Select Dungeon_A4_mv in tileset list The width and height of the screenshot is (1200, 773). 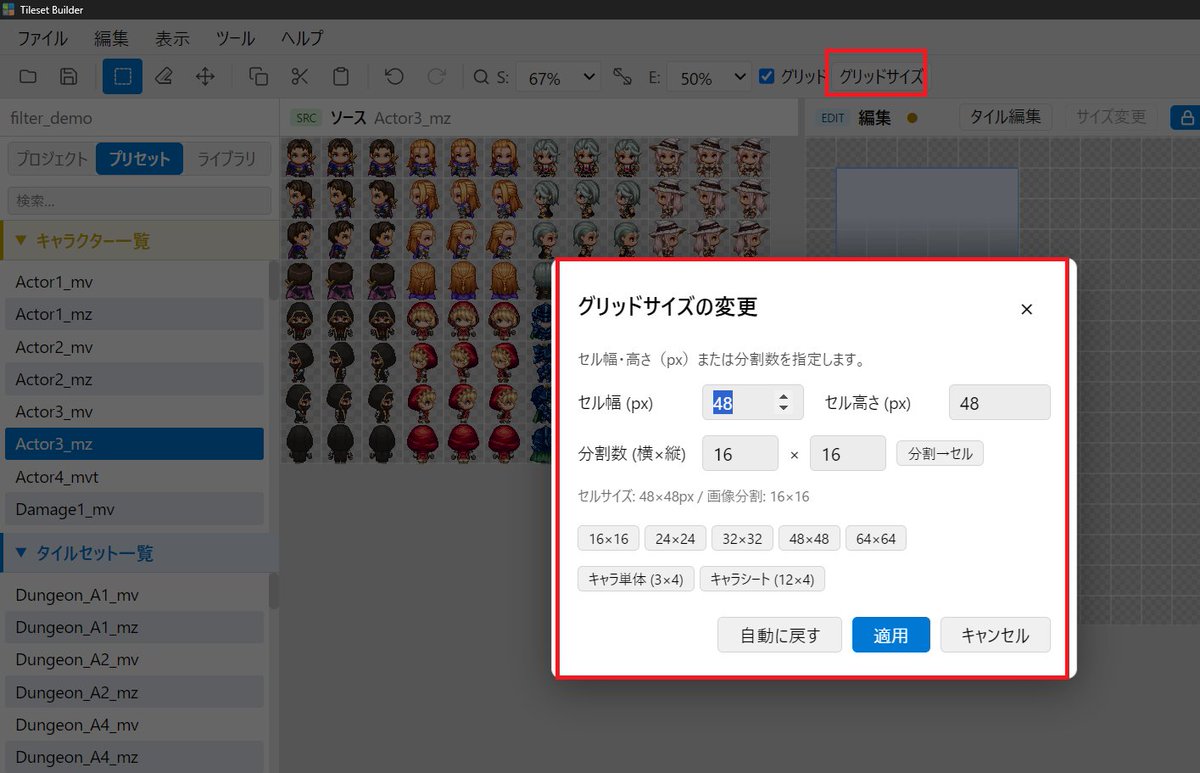click(134, 725)
